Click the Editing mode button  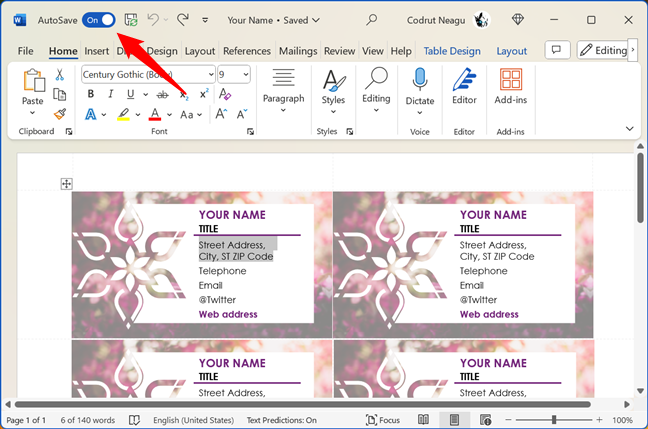[x=603, y=50]
